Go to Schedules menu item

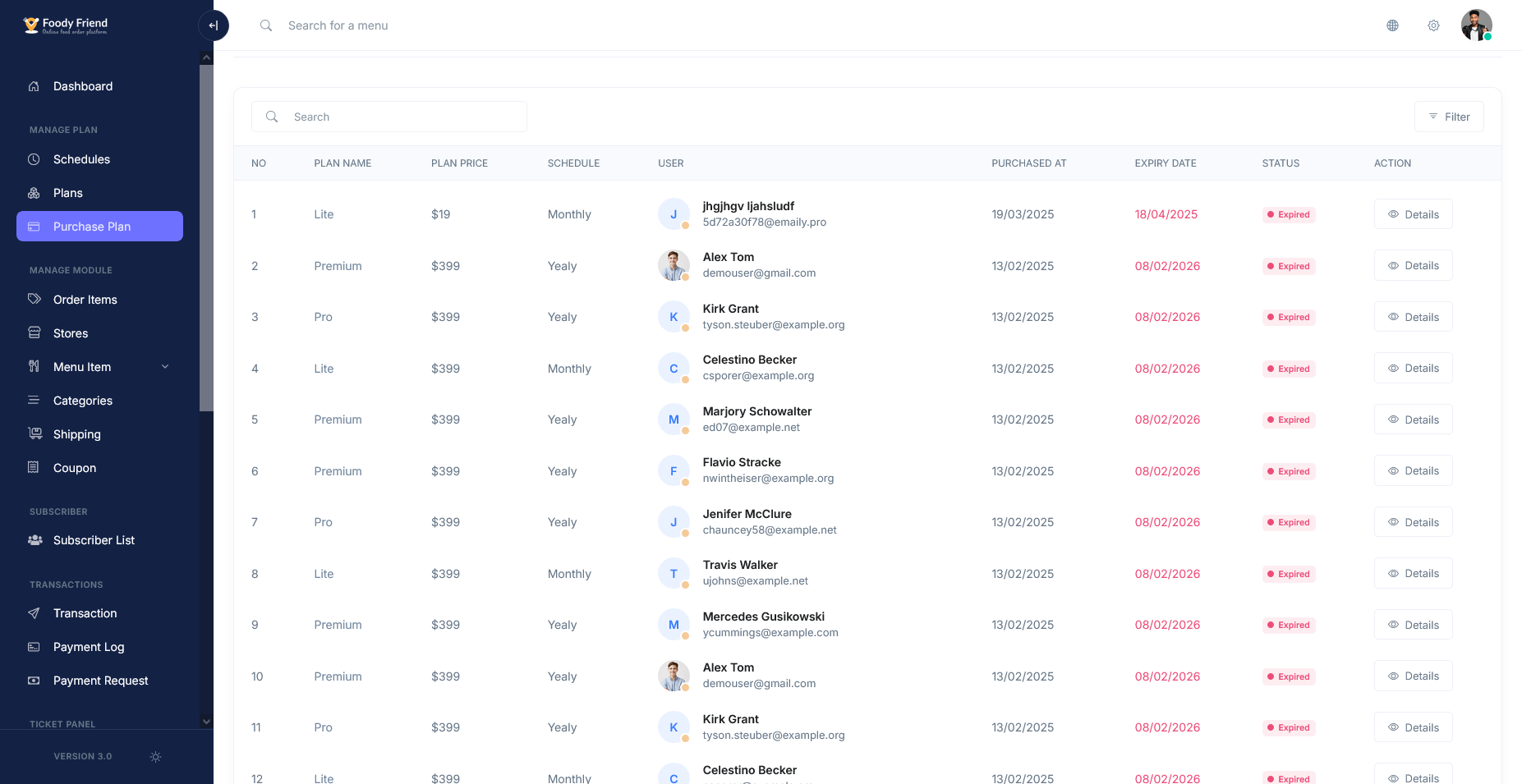coord(99,159)
